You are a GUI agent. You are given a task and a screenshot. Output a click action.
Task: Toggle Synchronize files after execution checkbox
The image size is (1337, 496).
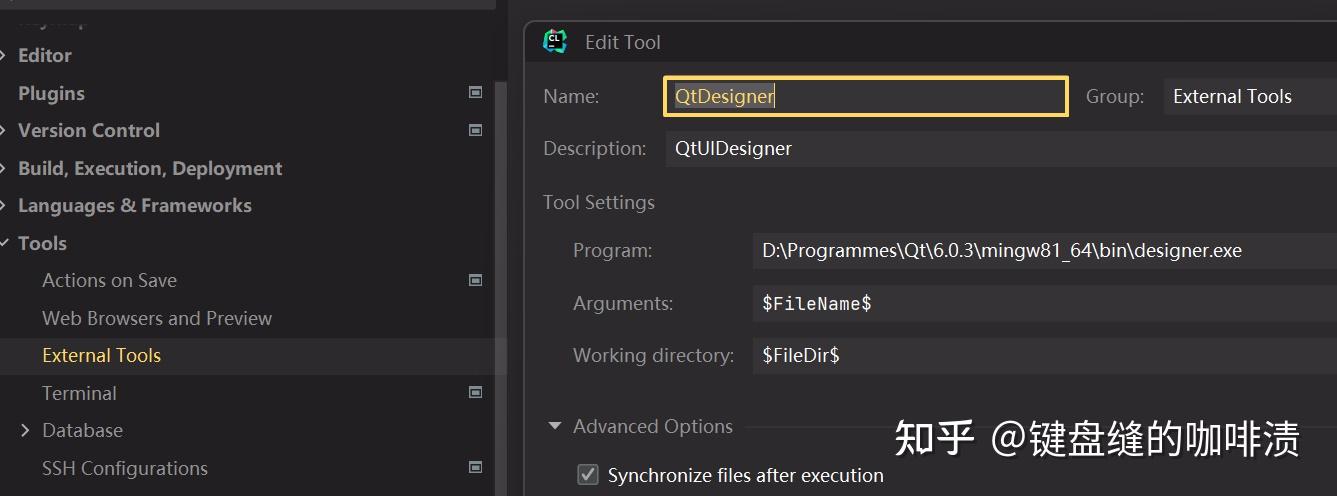pos(588,475)
